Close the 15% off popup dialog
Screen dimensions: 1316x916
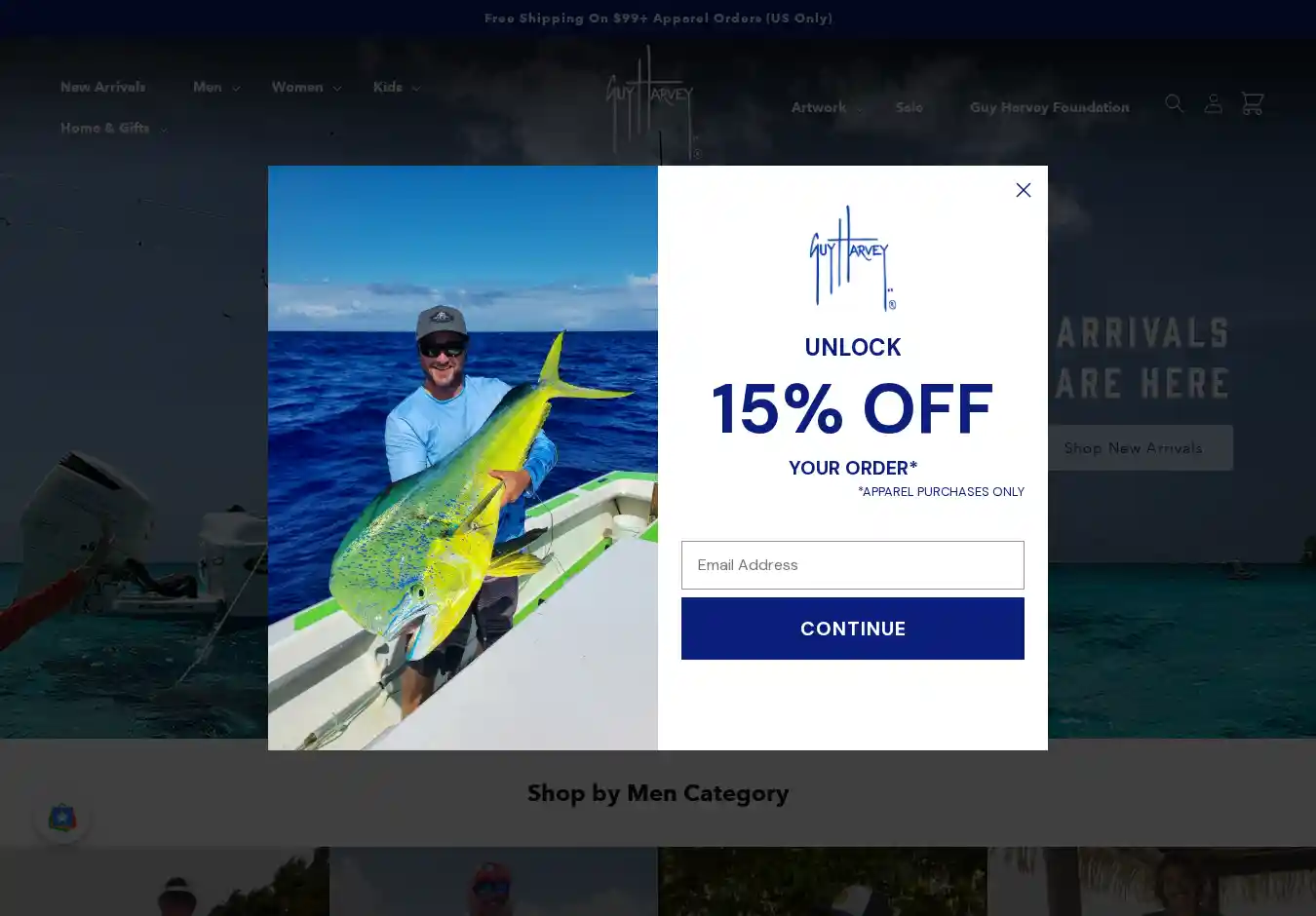(1023, 190)
